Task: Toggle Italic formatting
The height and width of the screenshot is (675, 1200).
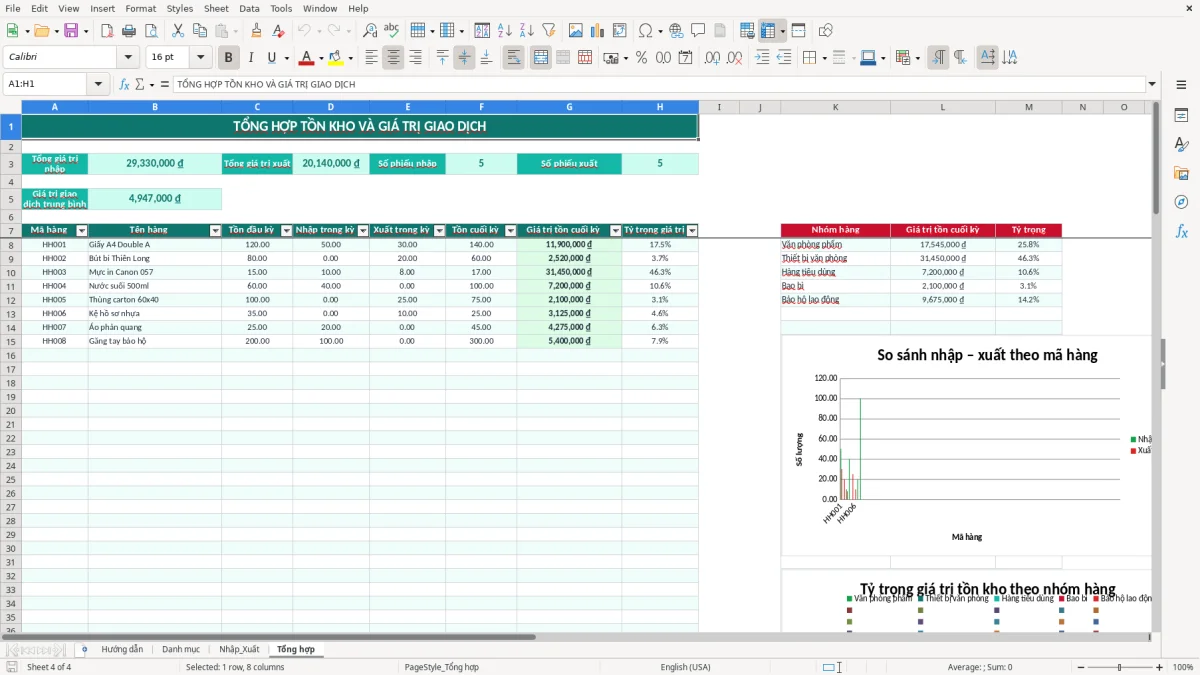Action: pyautogui.click(x=250, y=58)
